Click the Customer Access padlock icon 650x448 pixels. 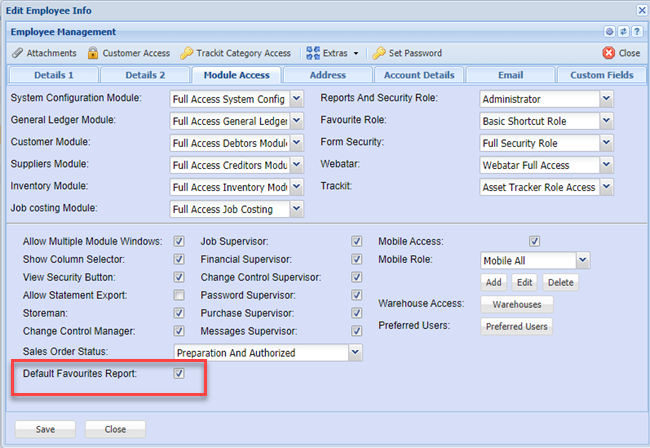(93, 53)
